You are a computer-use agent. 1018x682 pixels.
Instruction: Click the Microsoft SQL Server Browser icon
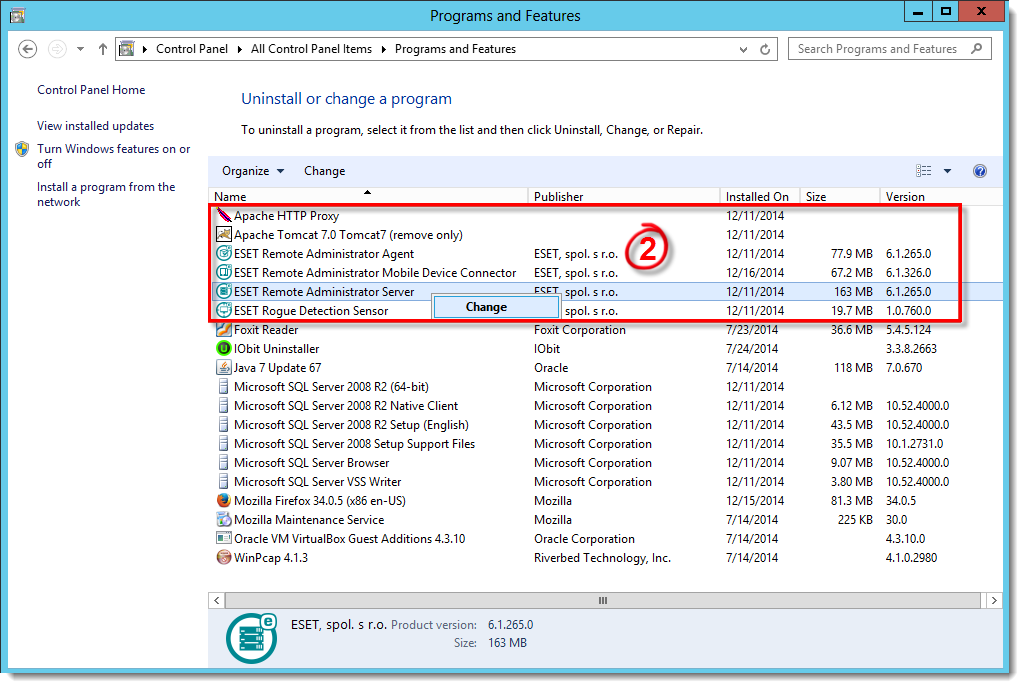(x=223, y=462)
